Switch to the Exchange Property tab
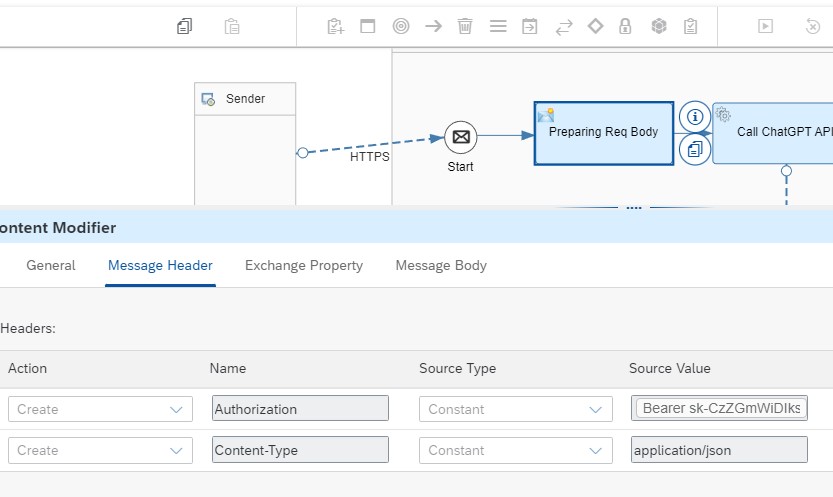This screenshot has height=497, width=833. [x=304, y=265]
